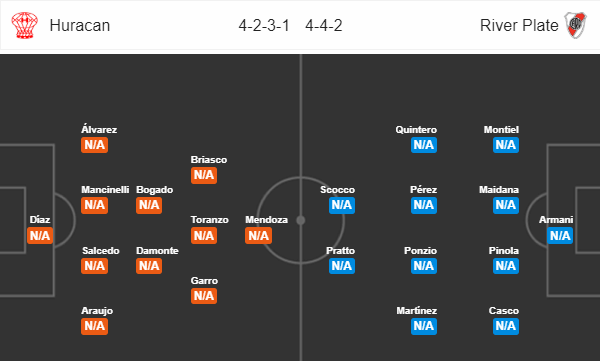Click the Huracan club crest icon

tap(24, 25)
